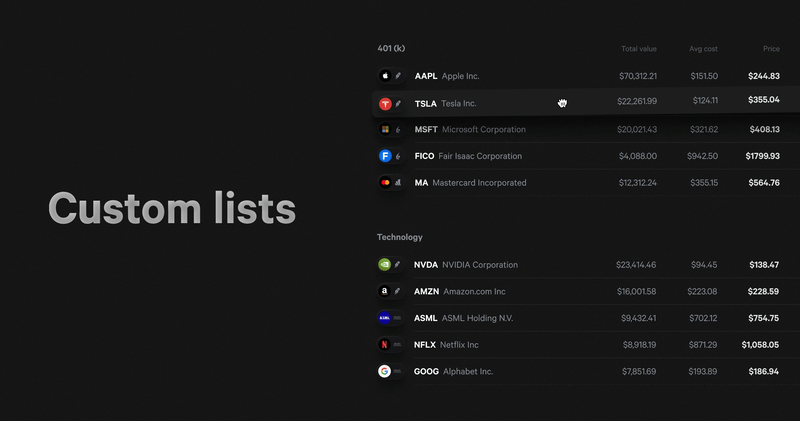
Task: Click the ASML logo icon
Action: point(384,318)
